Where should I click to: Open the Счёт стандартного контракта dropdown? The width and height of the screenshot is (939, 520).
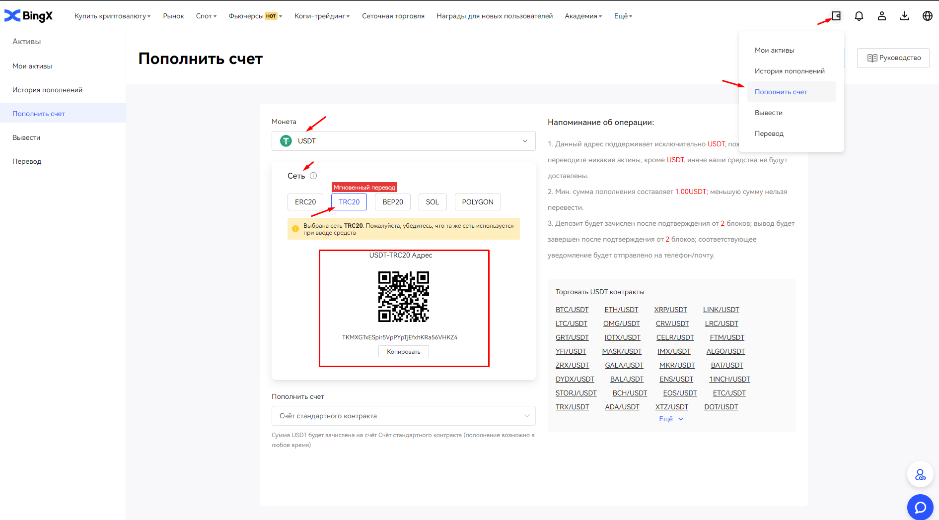[404, 416]
